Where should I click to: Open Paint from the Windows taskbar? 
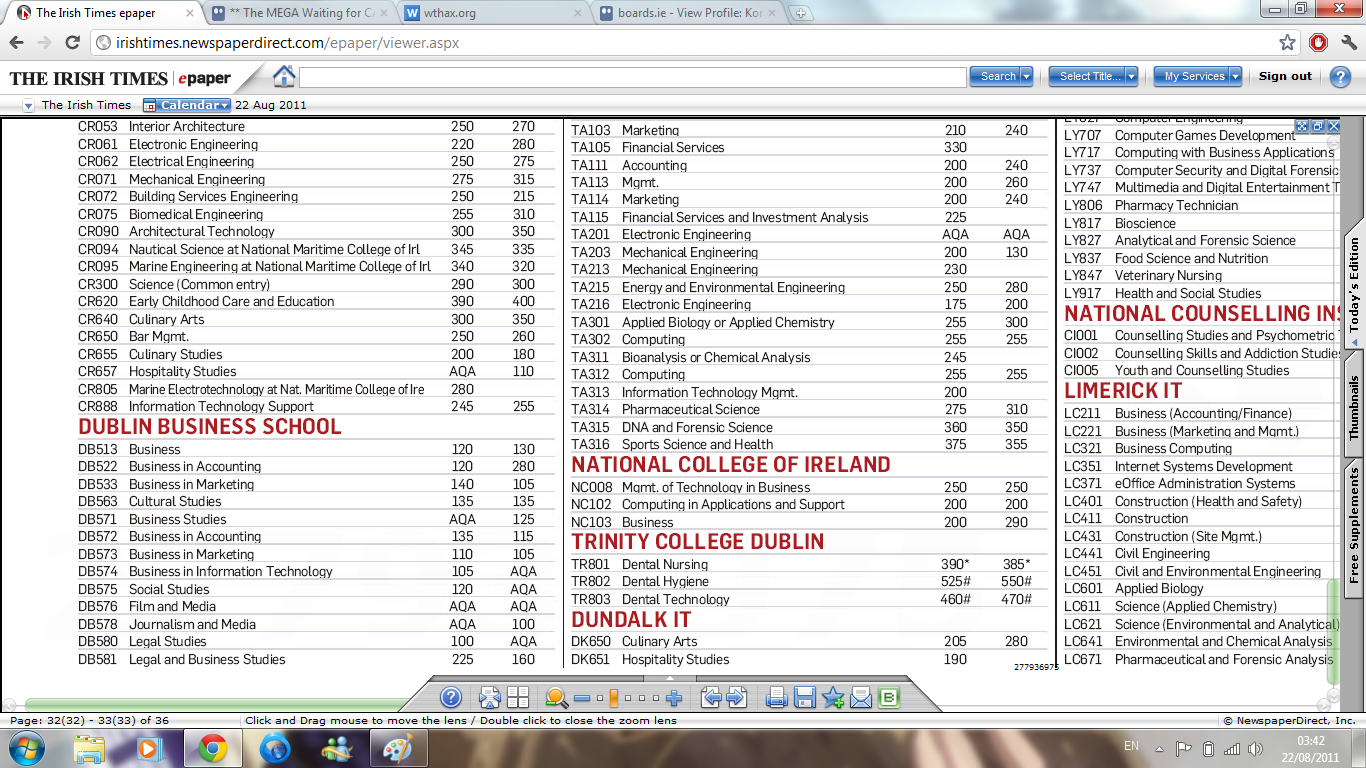(398, 747)
